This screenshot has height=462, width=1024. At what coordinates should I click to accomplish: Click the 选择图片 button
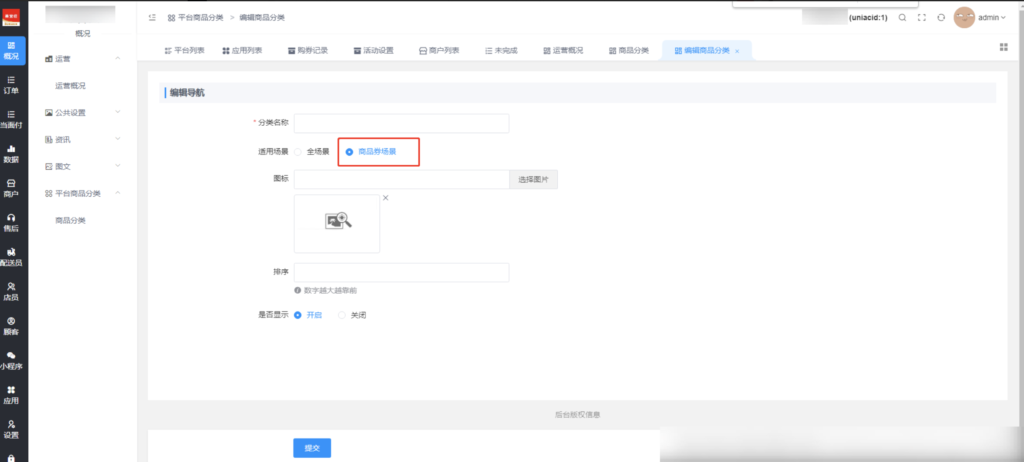pos(534,179)
